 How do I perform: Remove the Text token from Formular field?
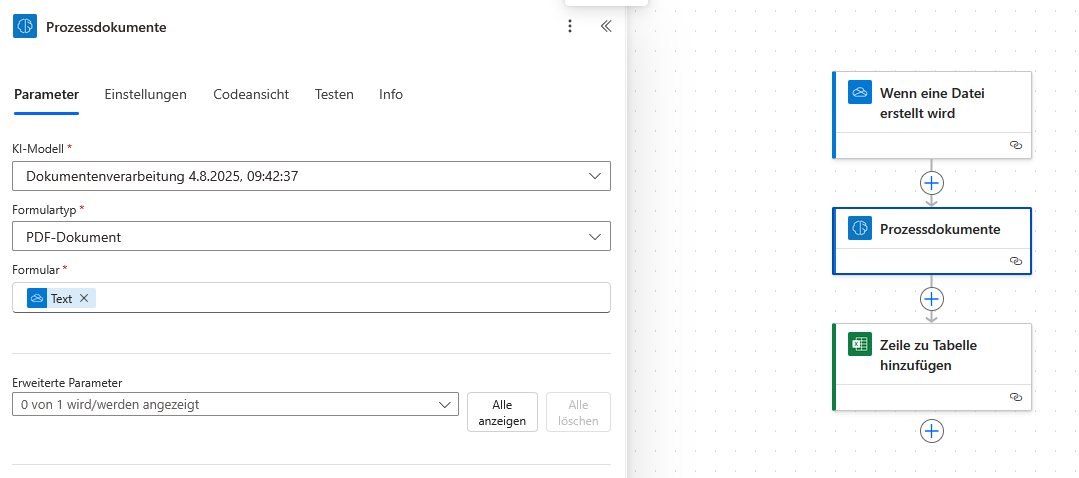coord(84,298)
